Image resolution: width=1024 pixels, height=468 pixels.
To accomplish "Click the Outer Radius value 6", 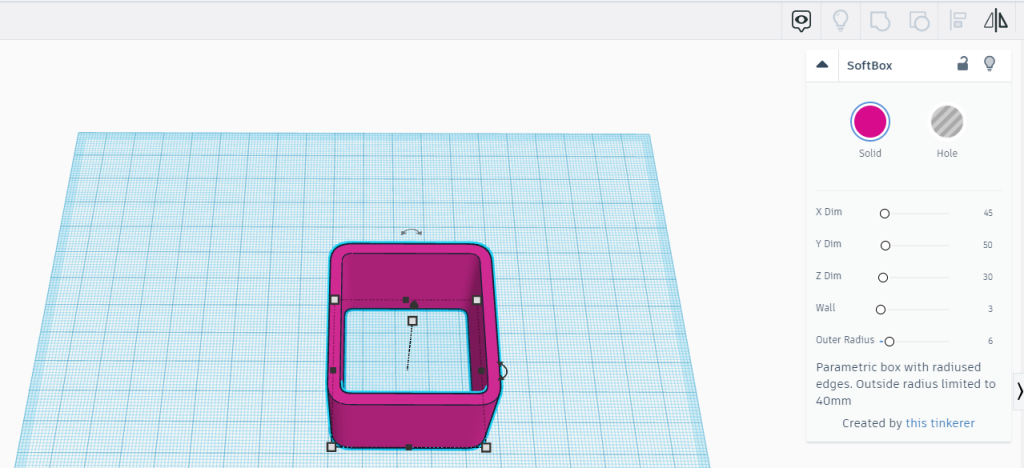I will [x=990, y=341].
